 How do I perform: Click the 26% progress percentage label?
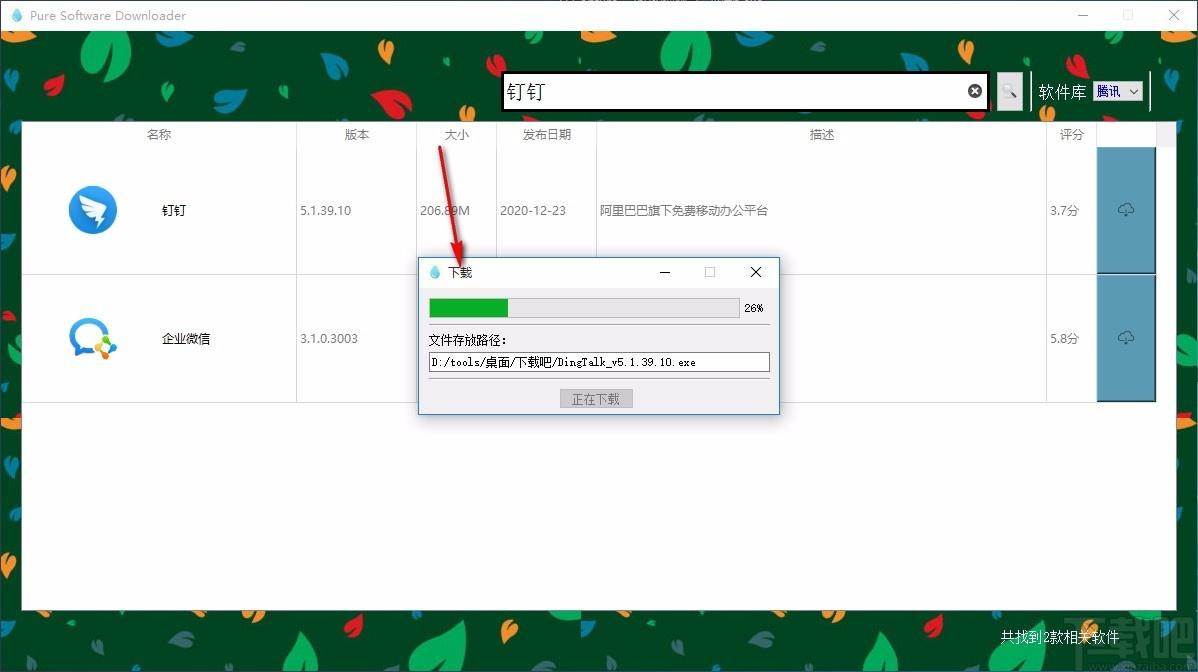(x=753, y=308)
